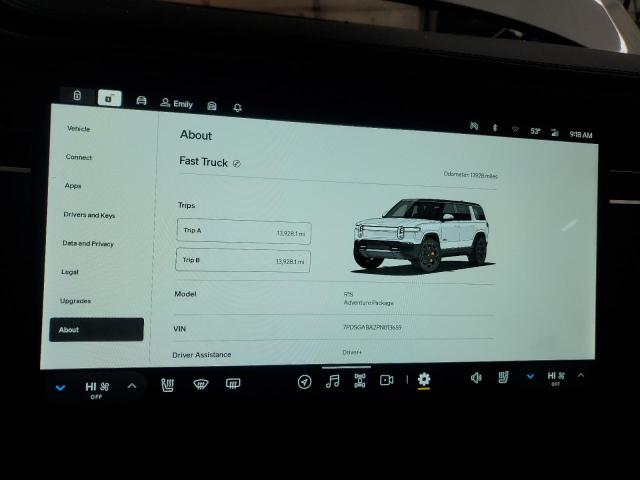This screenshot has height=480, width=640.
Task: Open the Emily driver profile
Action: coord(176,103)
